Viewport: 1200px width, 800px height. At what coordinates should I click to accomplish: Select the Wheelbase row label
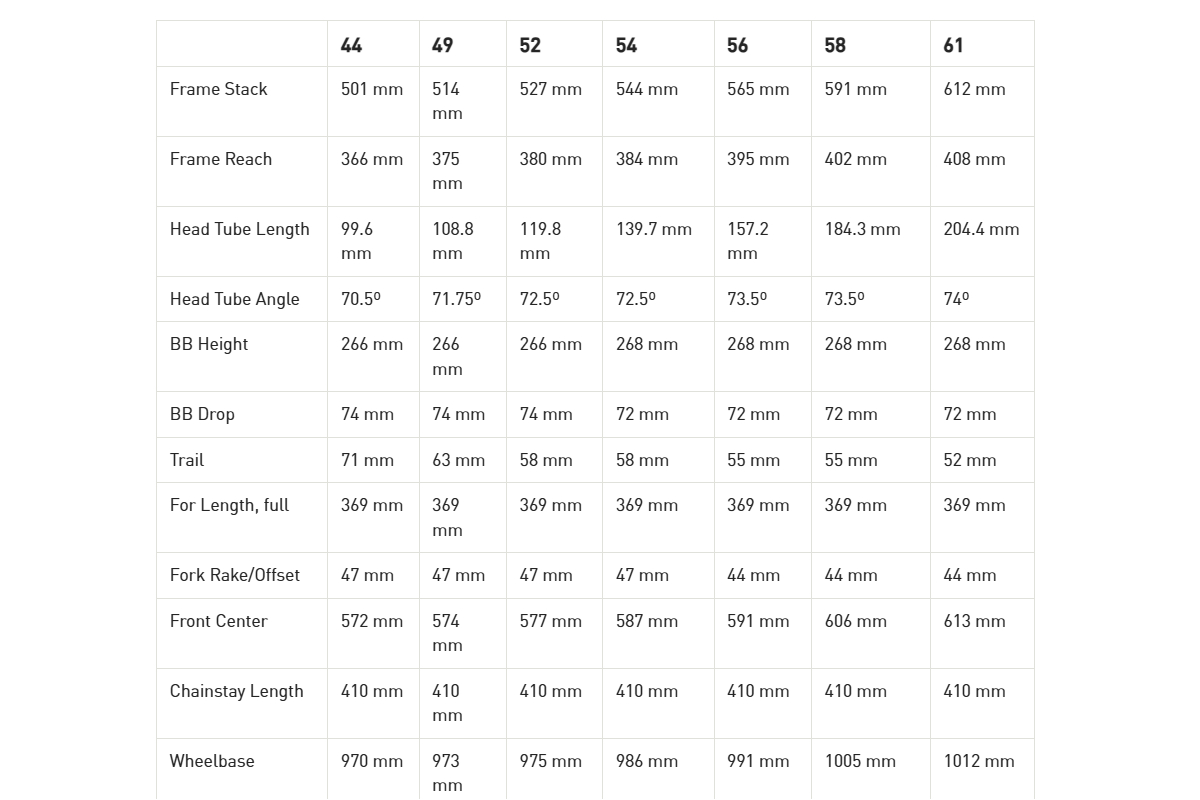[x=212, y=761]
